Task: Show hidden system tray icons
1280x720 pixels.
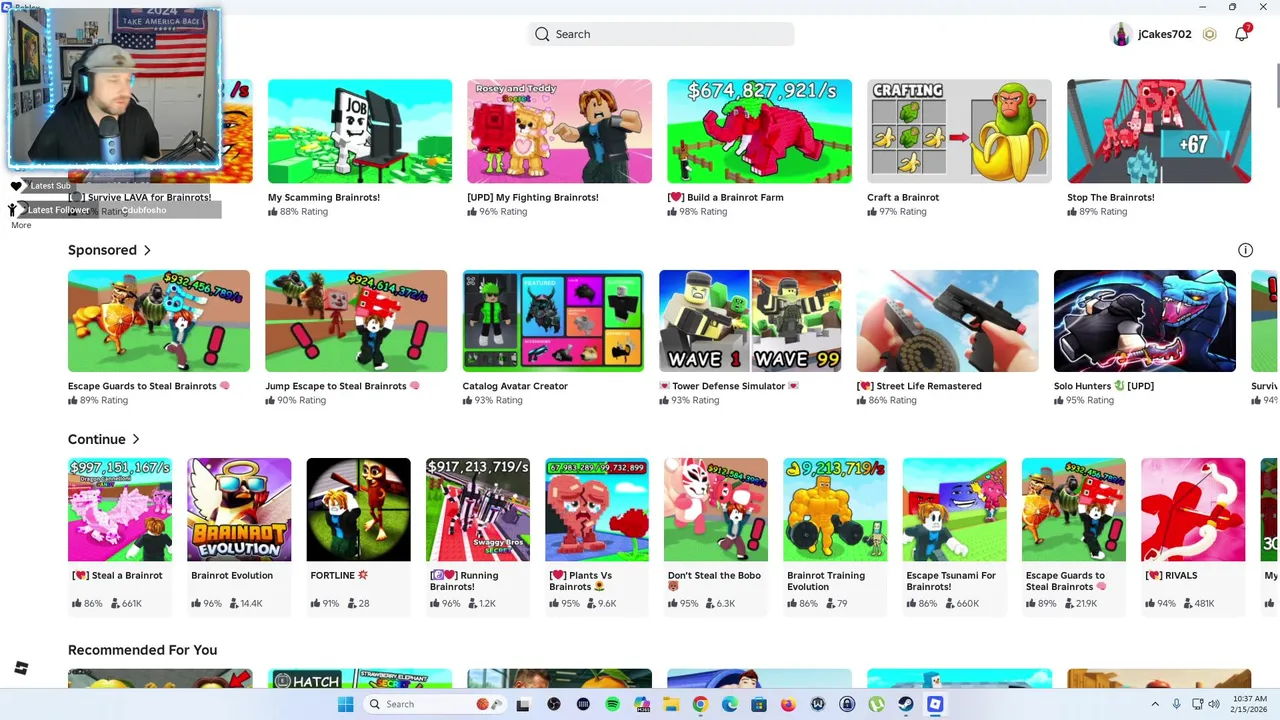Action: coord(1154,704)
